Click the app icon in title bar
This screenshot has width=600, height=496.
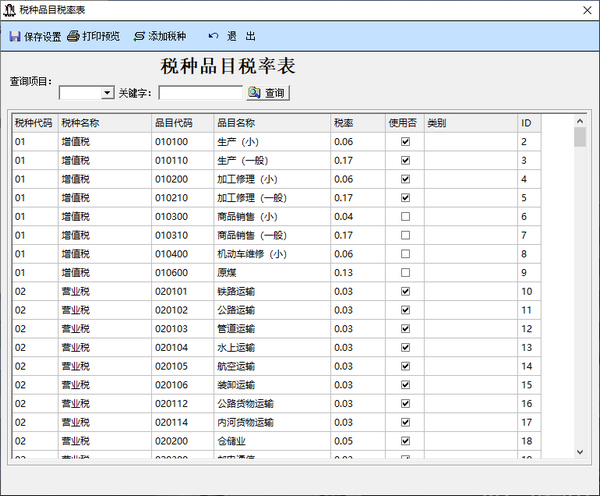9,9
